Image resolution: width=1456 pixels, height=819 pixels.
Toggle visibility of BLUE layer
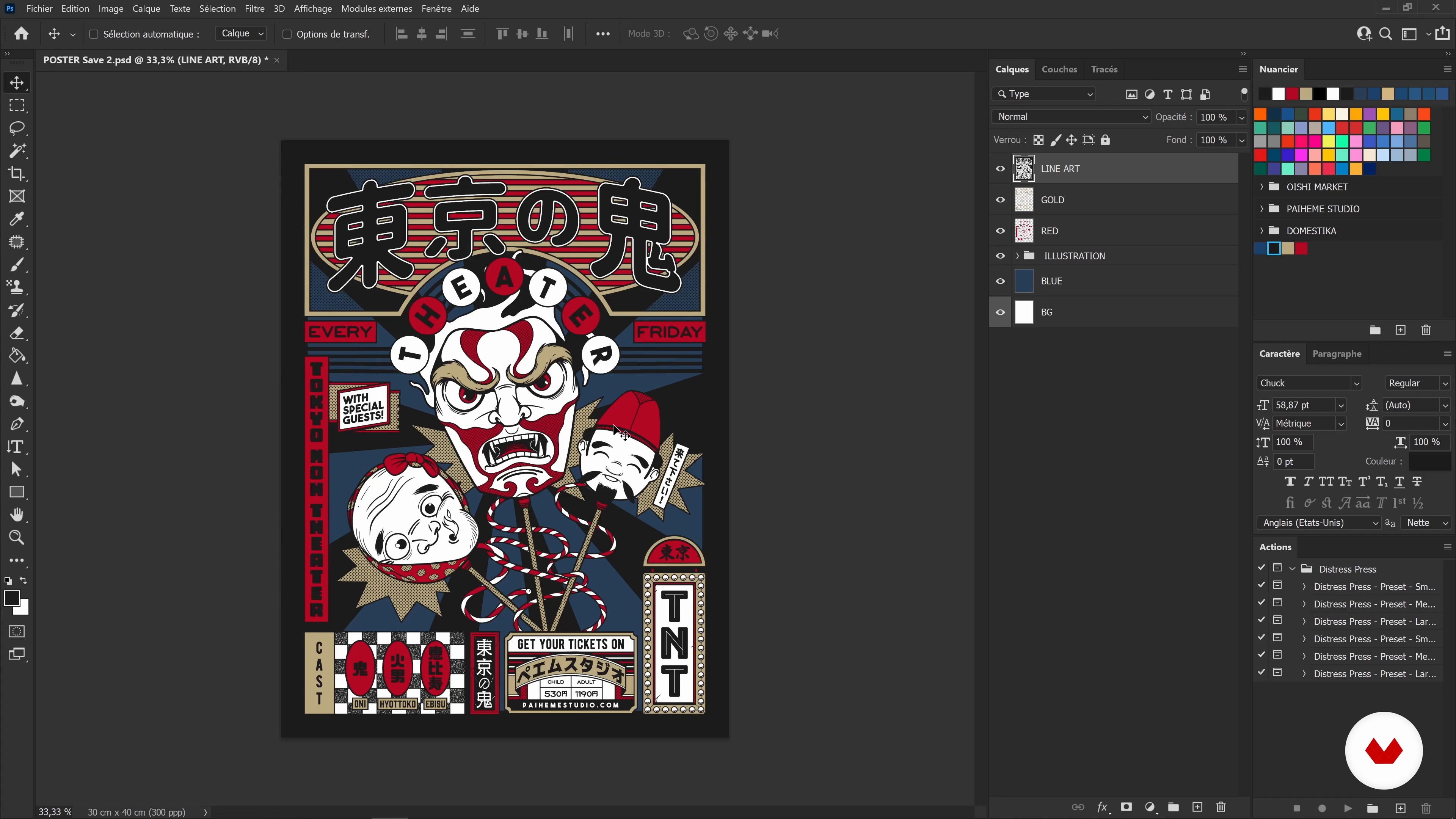click(x=1001, y=281)
